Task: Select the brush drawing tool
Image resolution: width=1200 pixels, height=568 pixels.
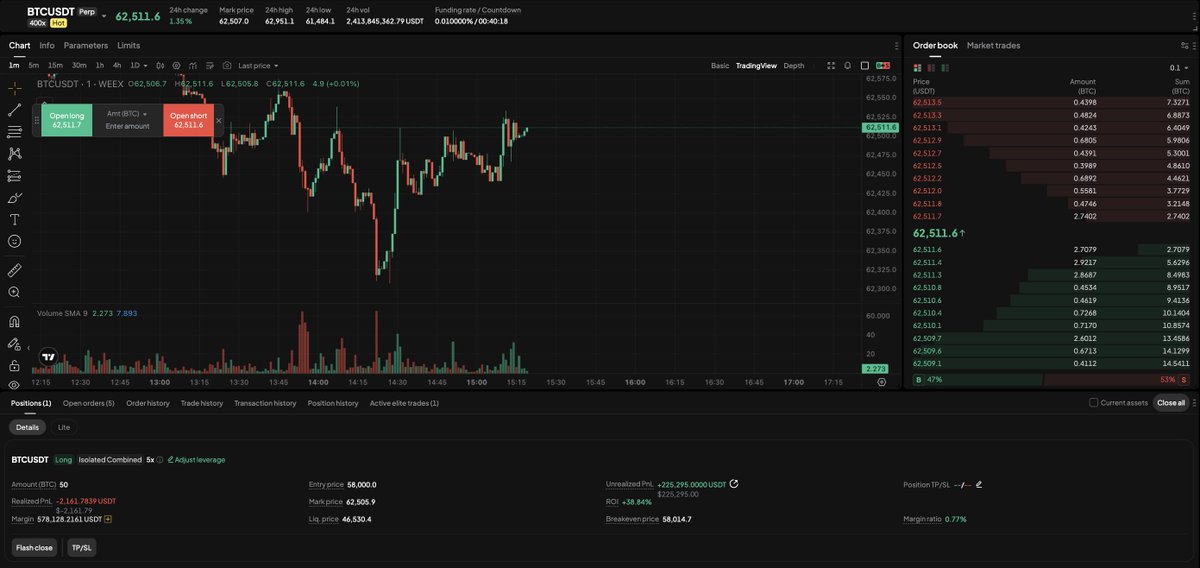Action: click(x=14, y=198)
